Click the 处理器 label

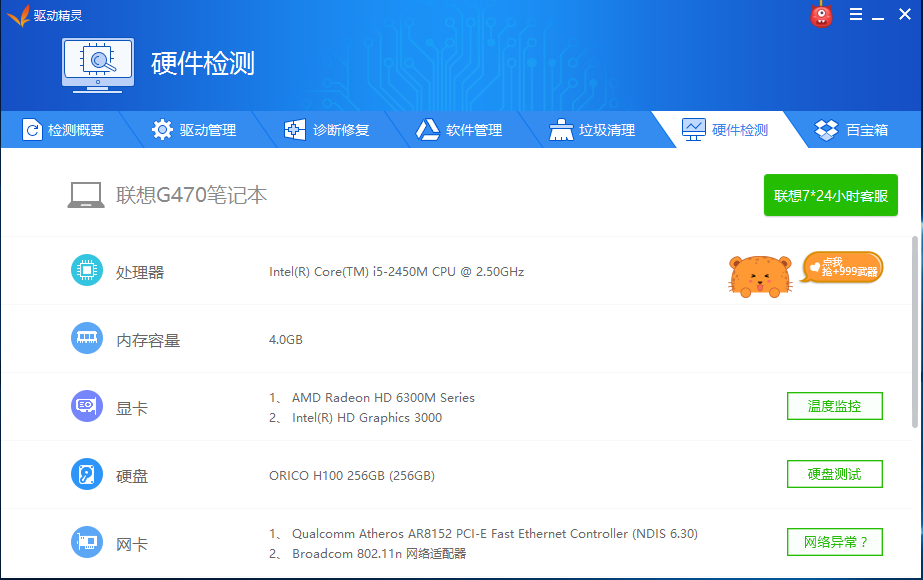[140, 273]
